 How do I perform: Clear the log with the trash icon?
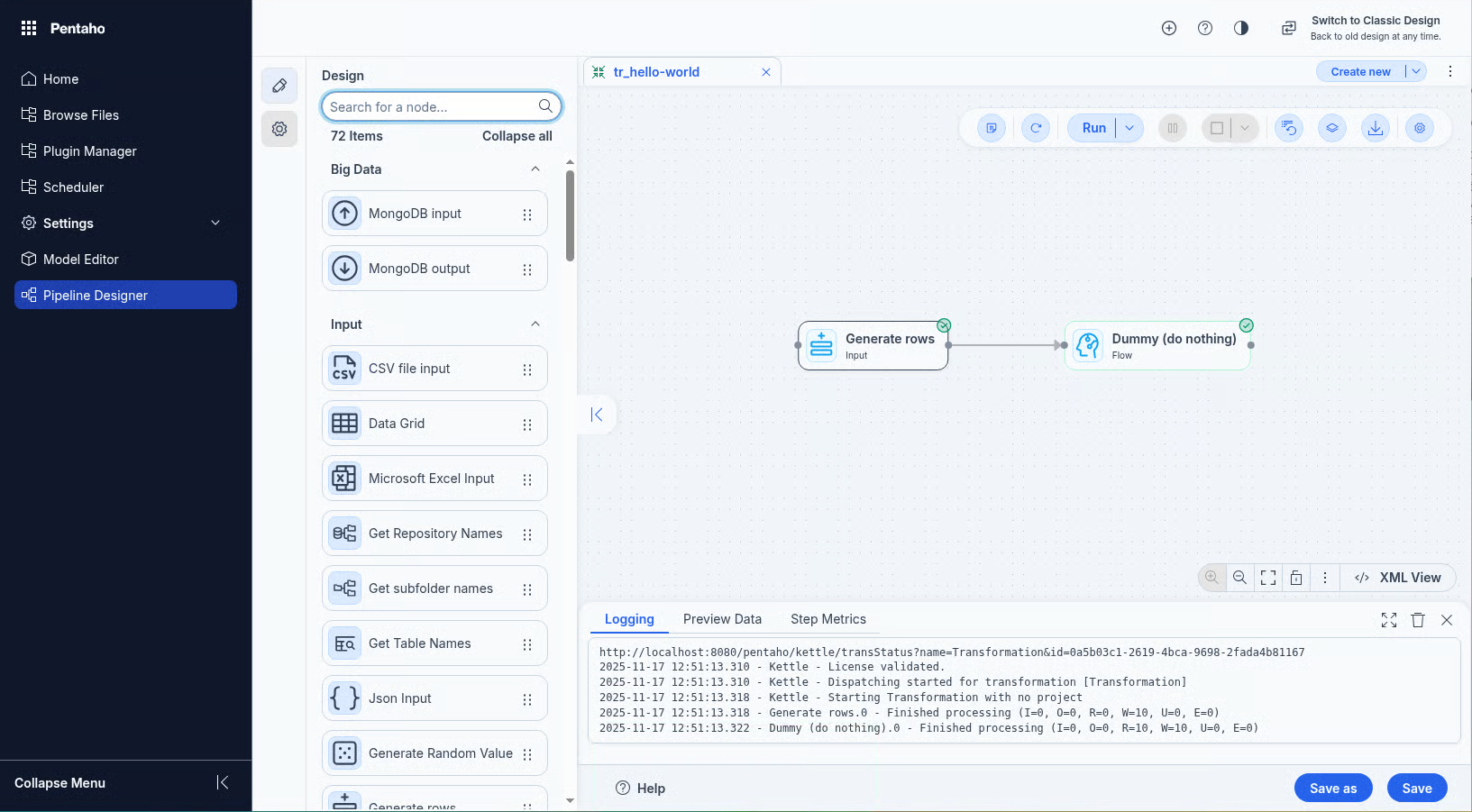pos(1417,620)
